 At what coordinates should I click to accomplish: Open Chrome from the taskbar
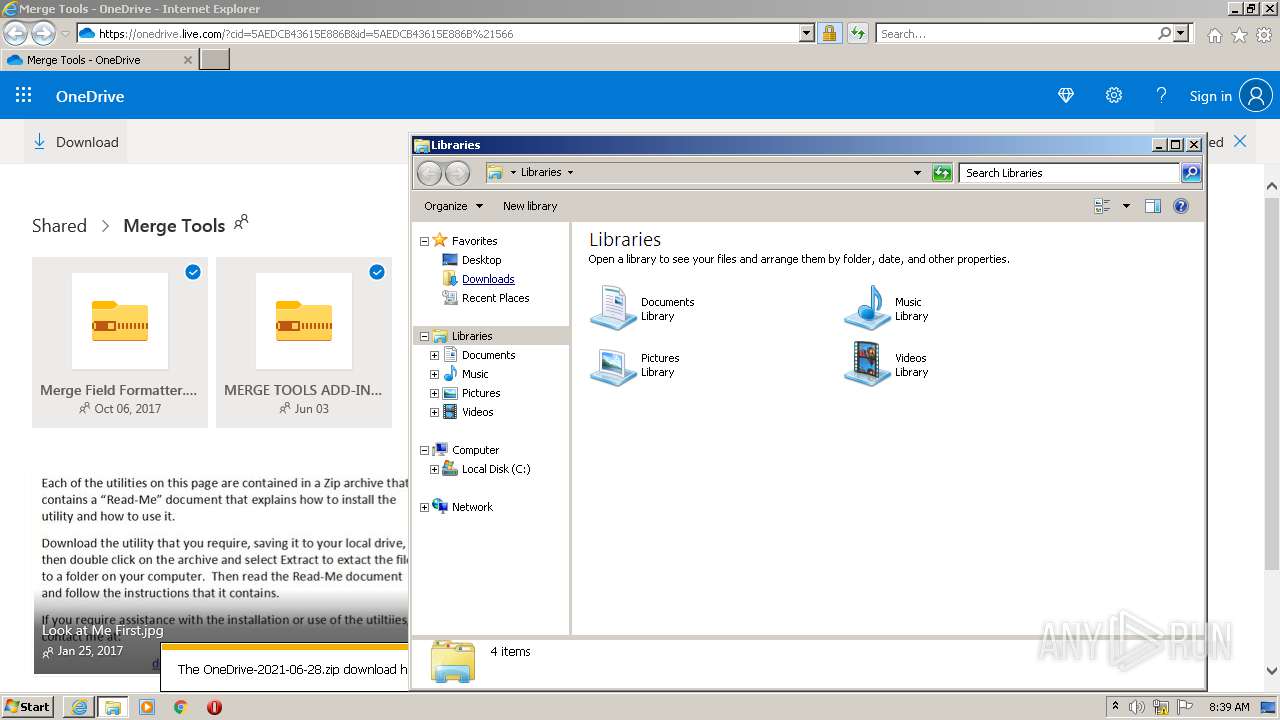click(180, 707)
